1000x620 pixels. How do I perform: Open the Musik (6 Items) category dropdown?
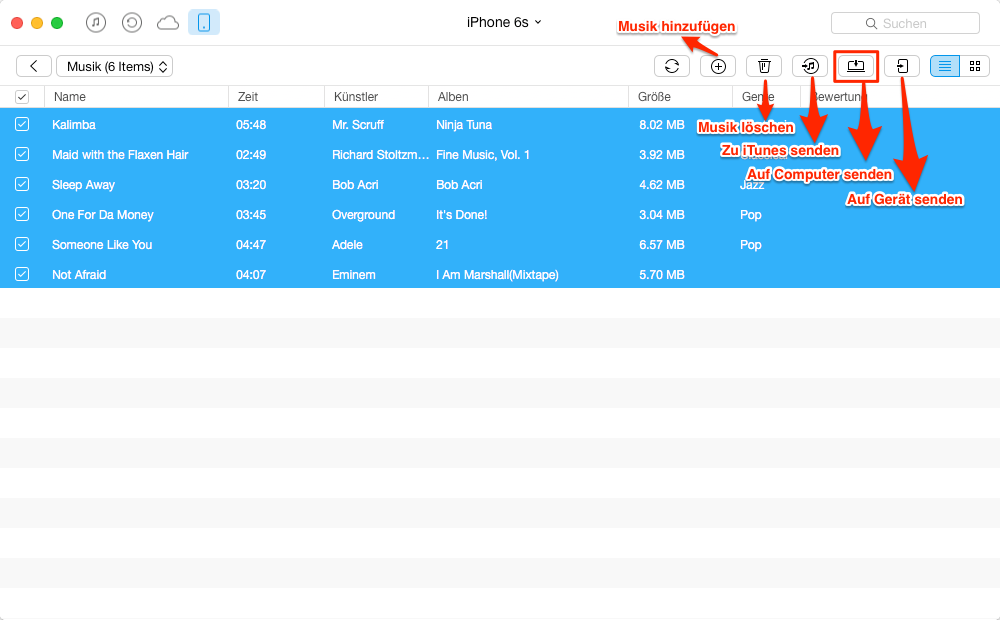tap(115, 66)
